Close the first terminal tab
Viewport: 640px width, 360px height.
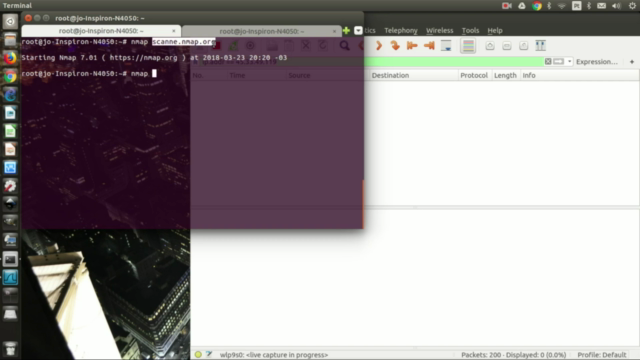point(174,31)
